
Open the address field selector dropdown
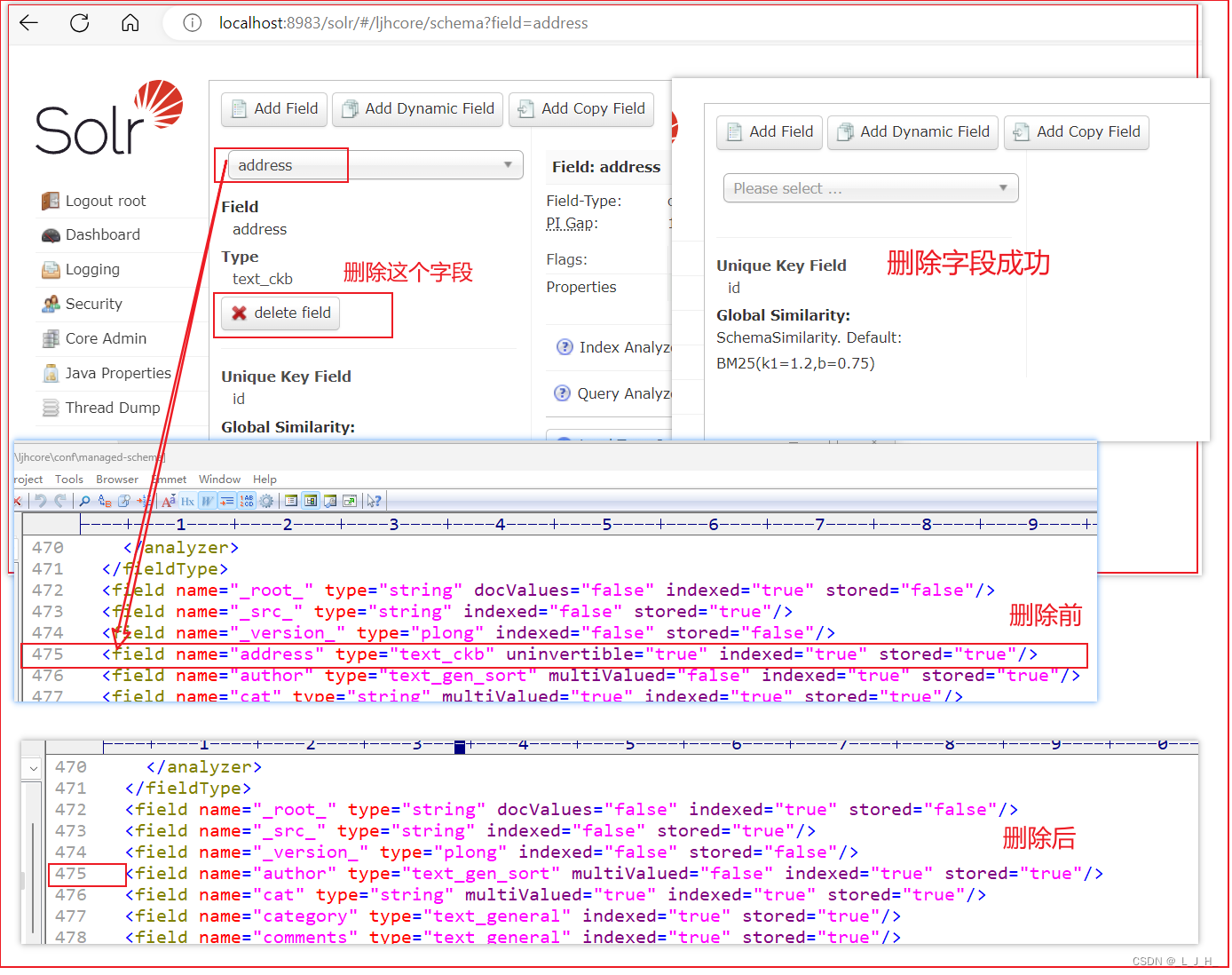pos(375,165)
